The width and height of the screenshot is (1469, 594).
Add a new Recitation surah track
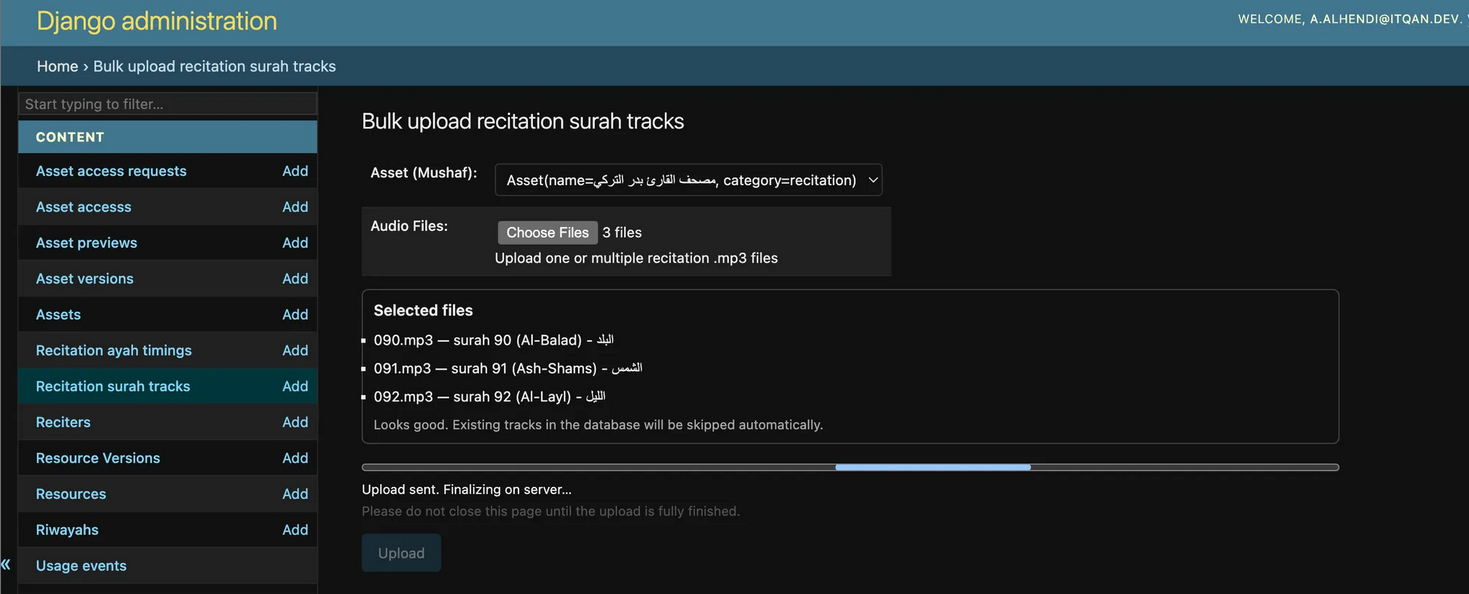point(294,386)
